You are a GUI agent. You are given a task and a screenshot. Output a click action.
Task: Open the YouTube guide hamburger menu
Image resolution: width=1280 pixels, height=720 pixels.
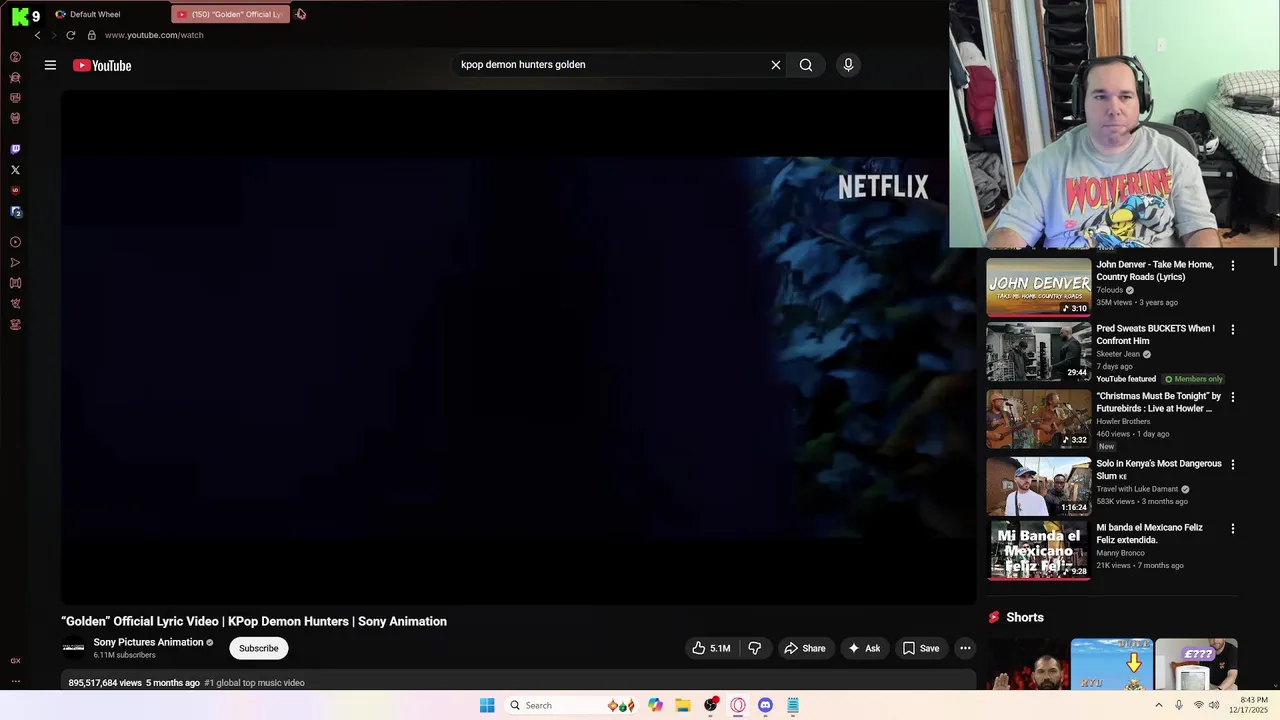click(x=50, y=65)
